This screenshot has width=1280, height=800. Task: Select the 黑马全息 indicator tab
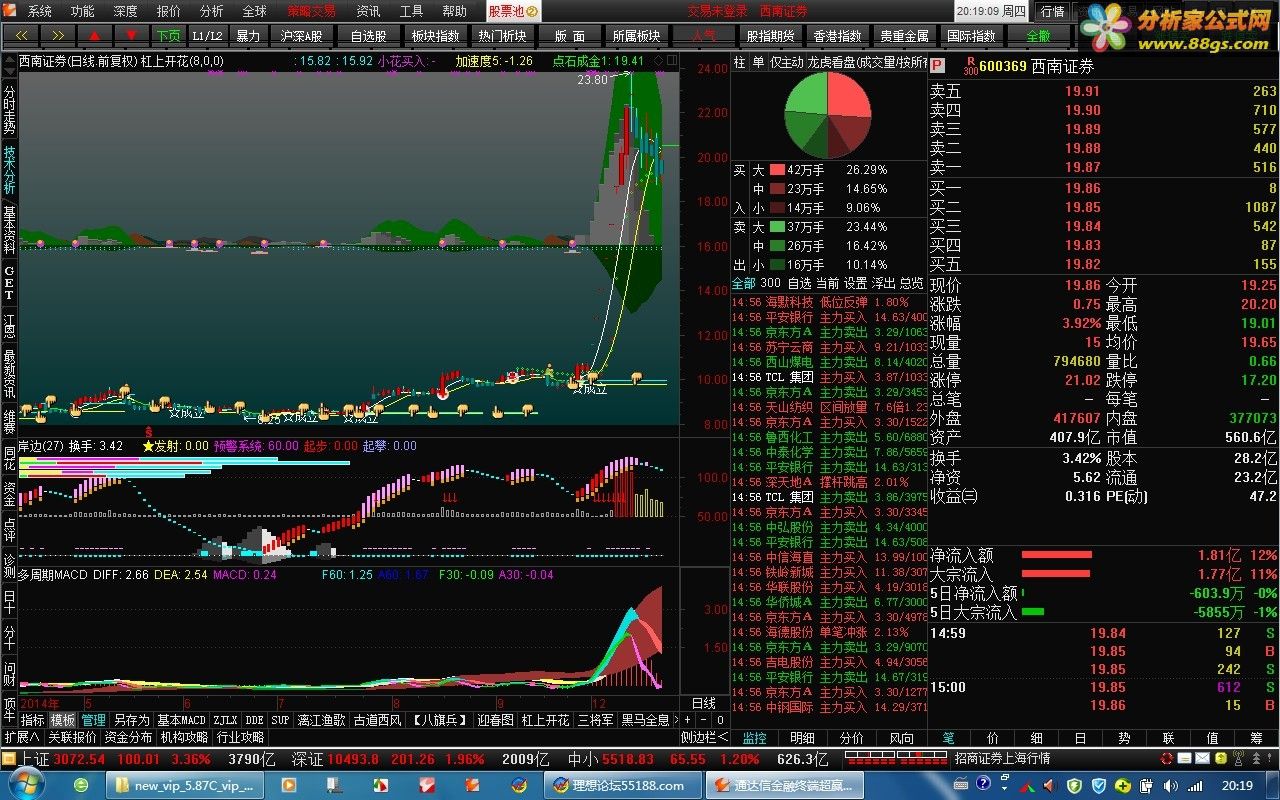(x=646, y=720)
